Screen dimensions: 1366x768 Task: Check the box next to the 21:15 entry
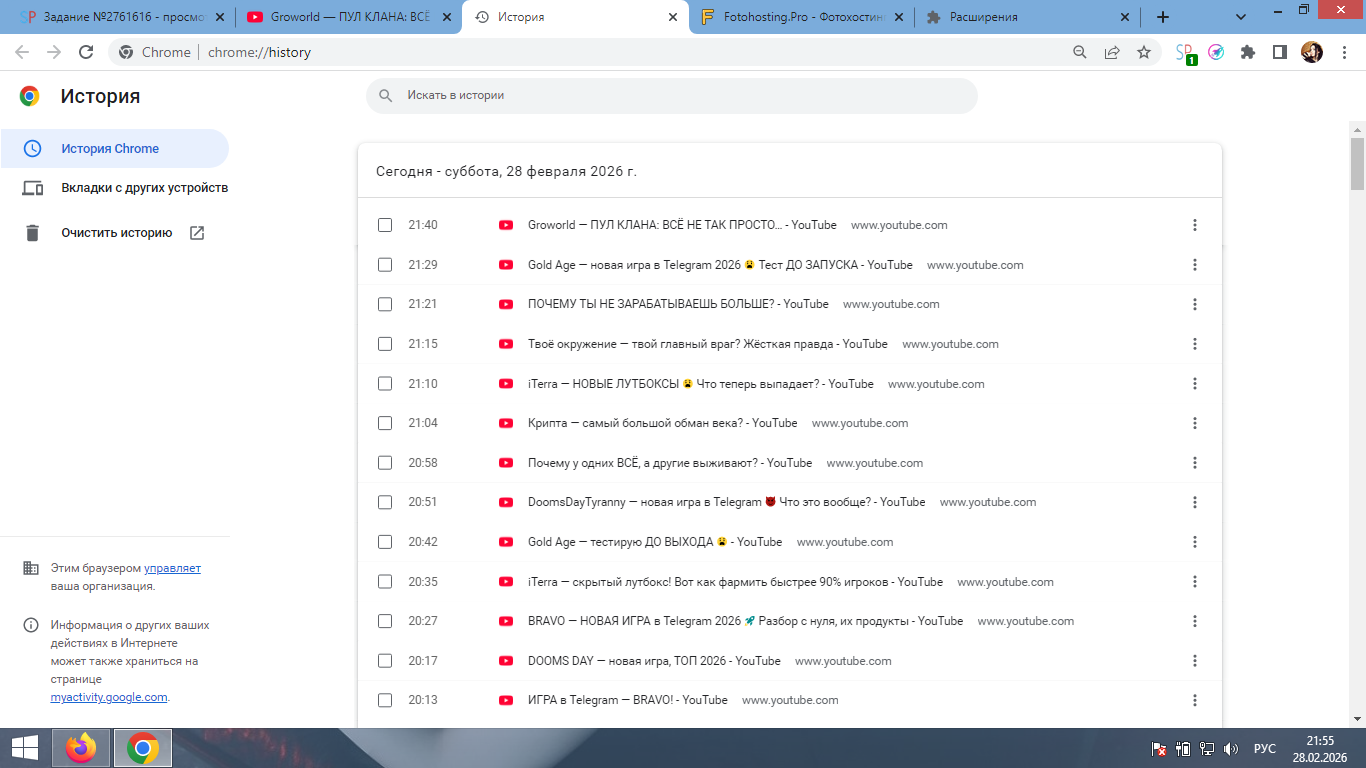click(385, 344)
